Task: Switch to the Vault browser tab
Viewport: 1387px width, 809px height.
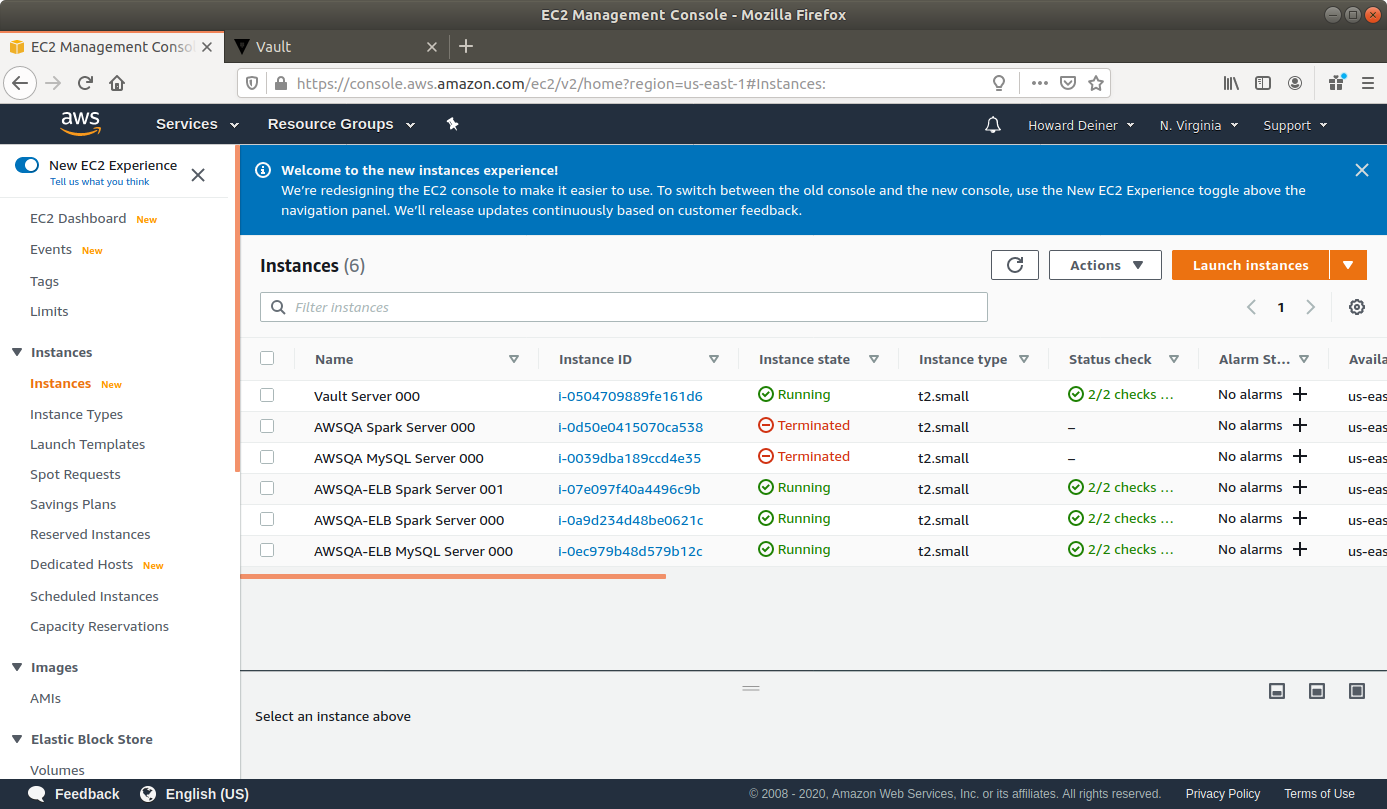Action: 335,46
